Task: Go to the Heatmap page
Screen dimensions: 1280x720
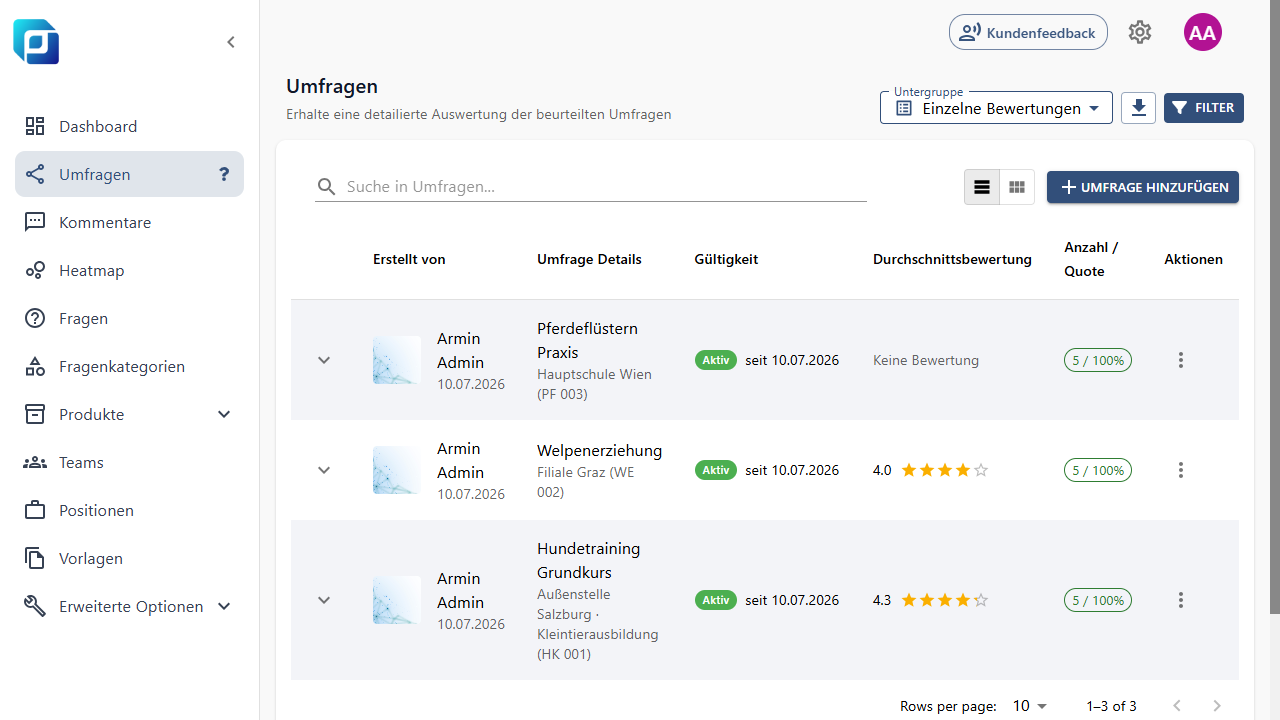Action: tap(129, 270)
